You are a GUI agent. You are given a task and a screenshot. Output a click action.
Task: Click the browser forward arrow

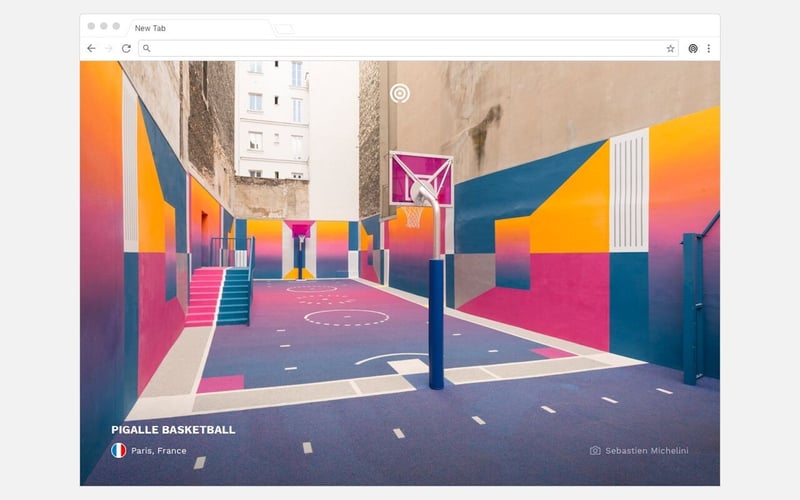pyautogui.click(x=108, y=48)
